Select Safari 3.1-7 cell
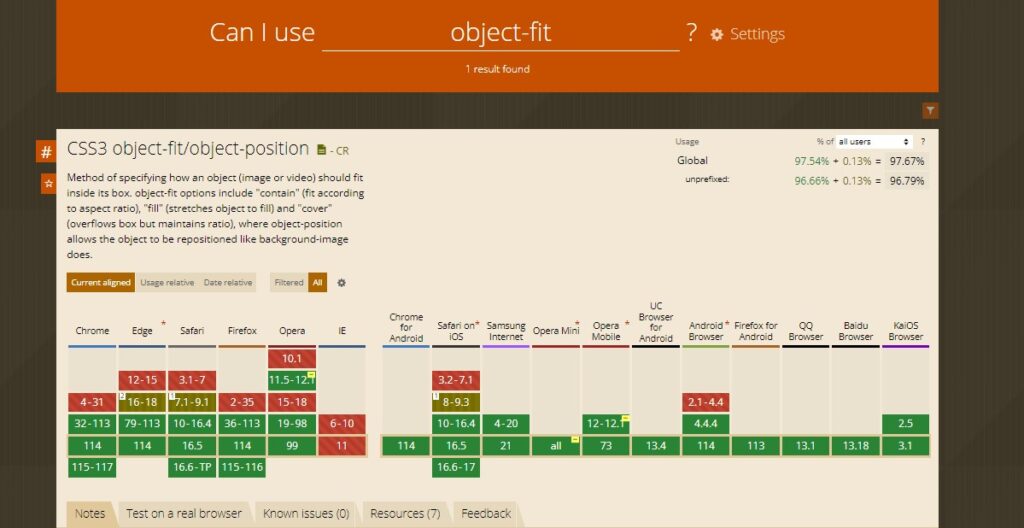Screen dimensions: 1024x528 pos(192,380)
